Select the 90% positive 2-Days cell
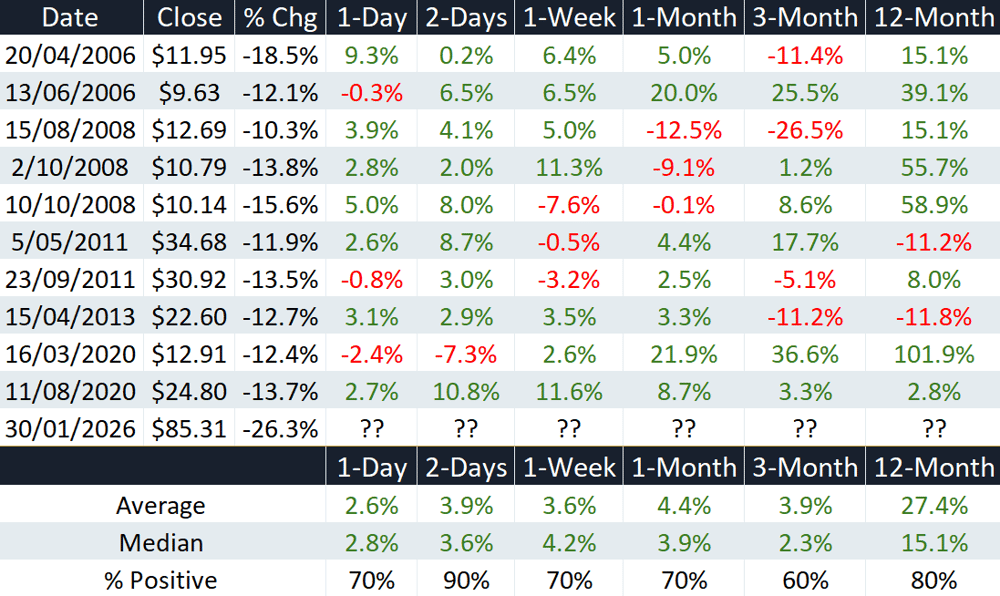The height and width of the screenshot is (596, 1000). click(466, 580)
